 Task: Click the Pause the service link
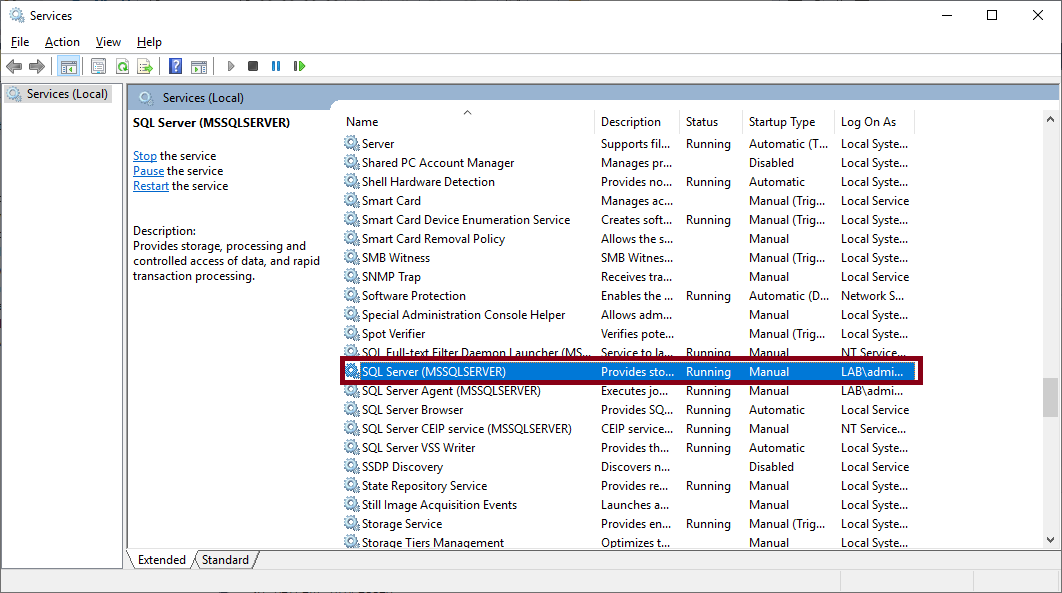[x=148, y=171]
